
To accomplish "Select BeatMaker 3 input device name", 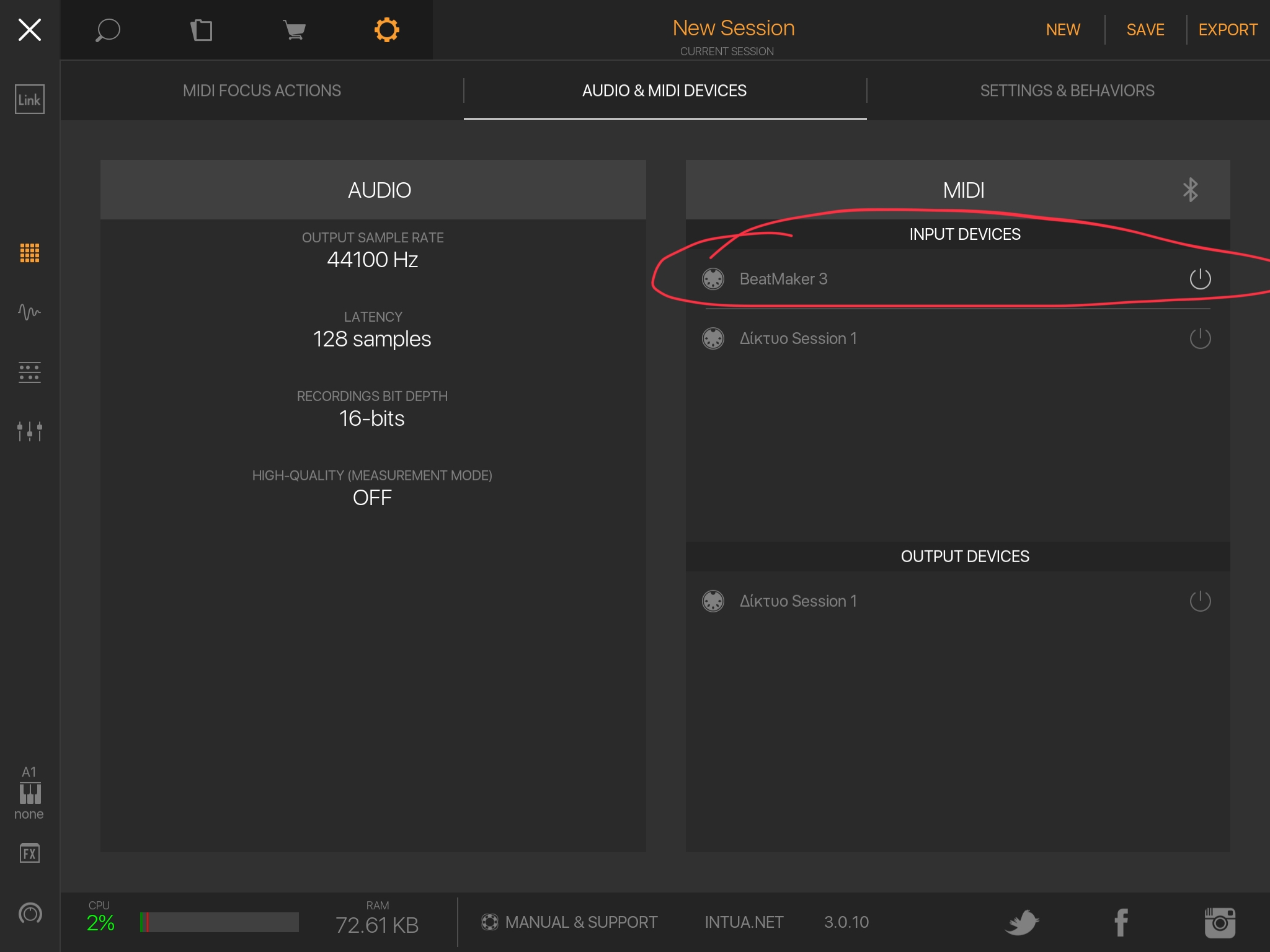I will tap(783, 279).
